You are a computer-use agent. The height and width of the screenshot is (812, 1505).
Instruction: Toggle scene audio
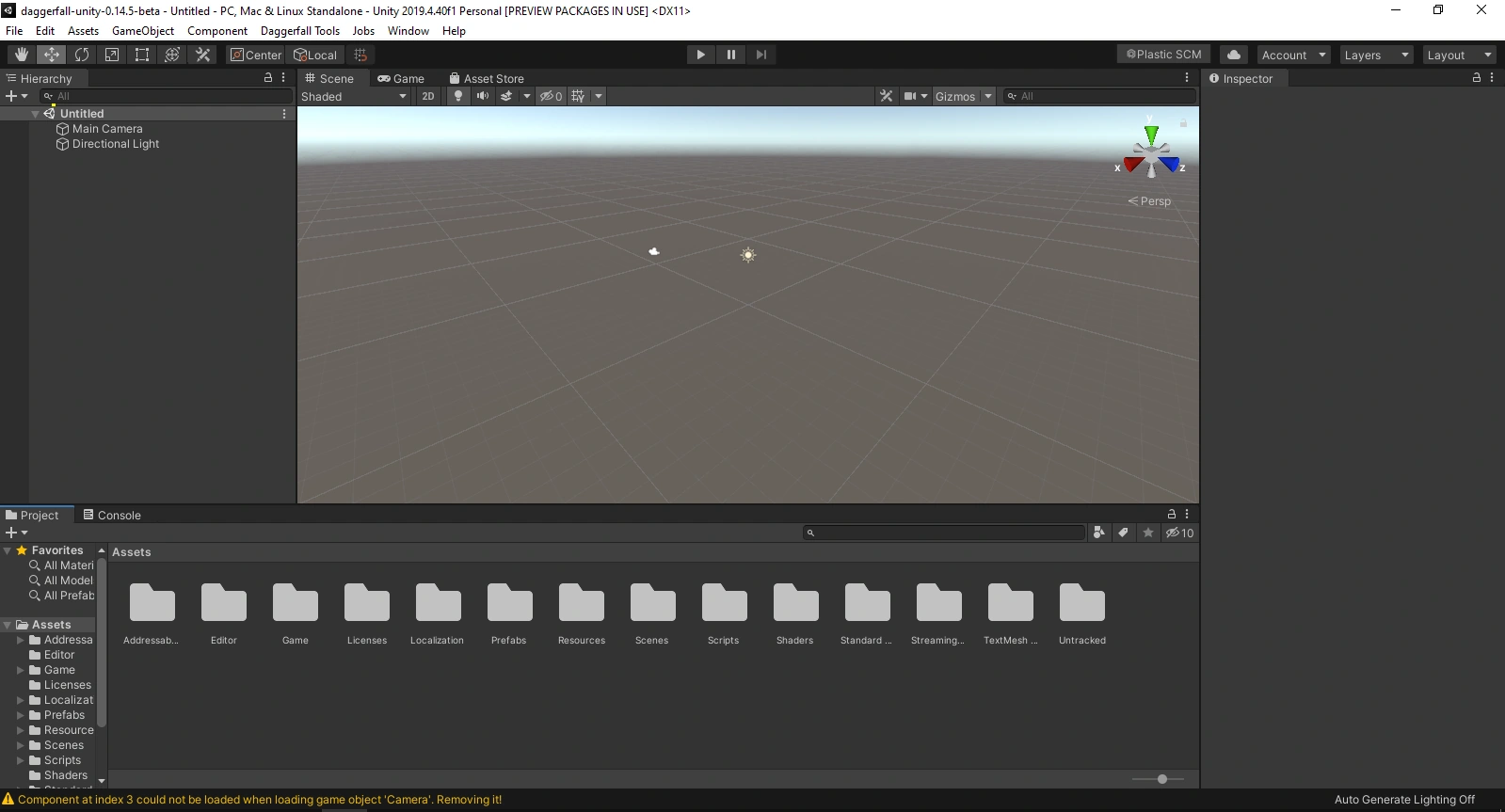click(x=483, y=96)
